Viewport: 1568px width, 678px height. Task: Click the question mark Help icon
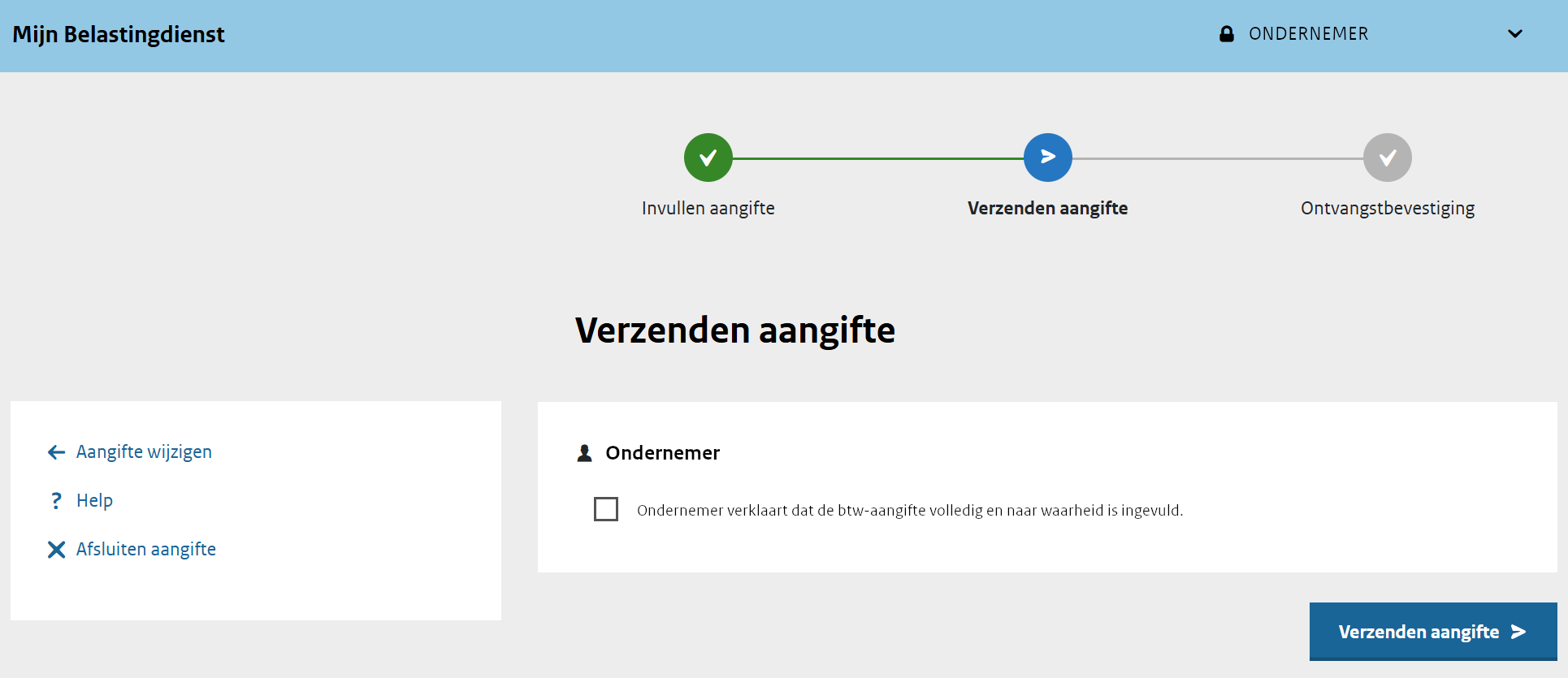click(56, 501)
